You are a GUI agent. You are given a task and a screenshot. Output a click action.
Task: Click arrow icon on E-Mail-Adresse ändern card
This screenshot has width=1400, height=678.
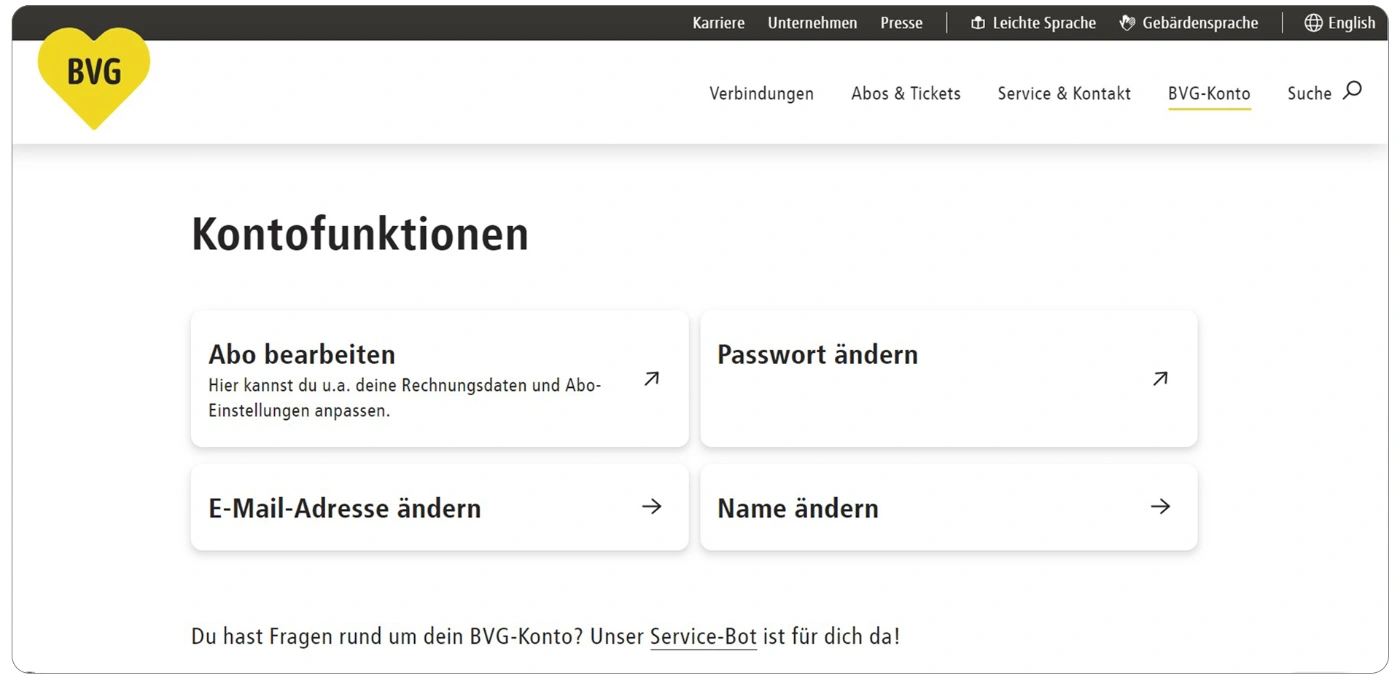pyautogui.click(x=652, y=507)
